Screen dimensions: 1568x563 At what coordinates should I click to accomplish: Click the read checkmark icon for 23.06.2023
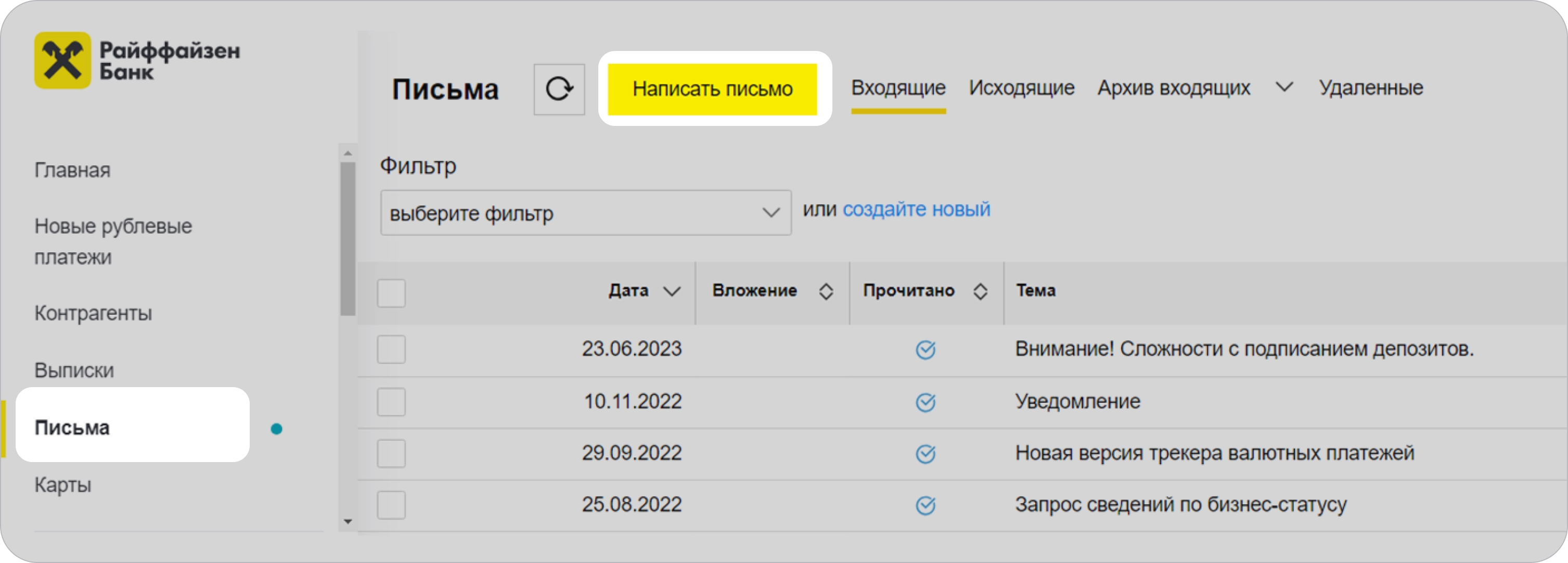coord(925,349)
